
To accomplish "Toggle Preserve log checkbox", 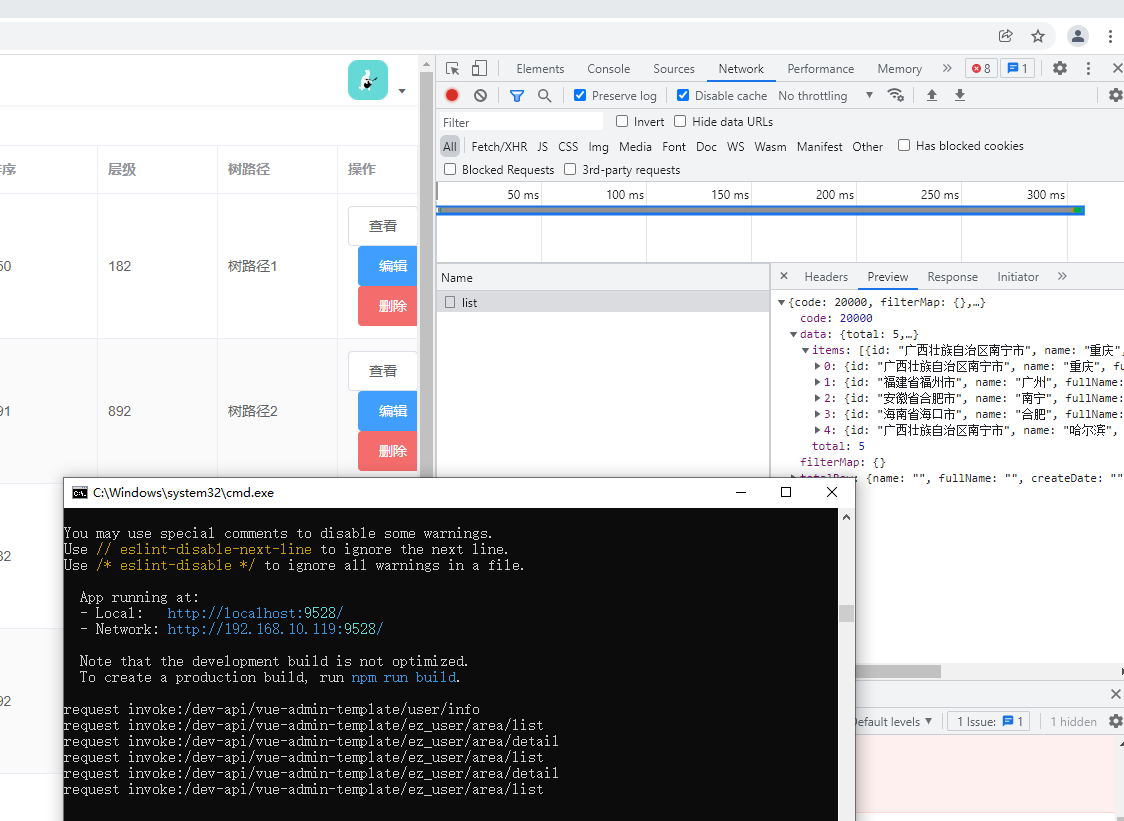I will tap(580, 95).
